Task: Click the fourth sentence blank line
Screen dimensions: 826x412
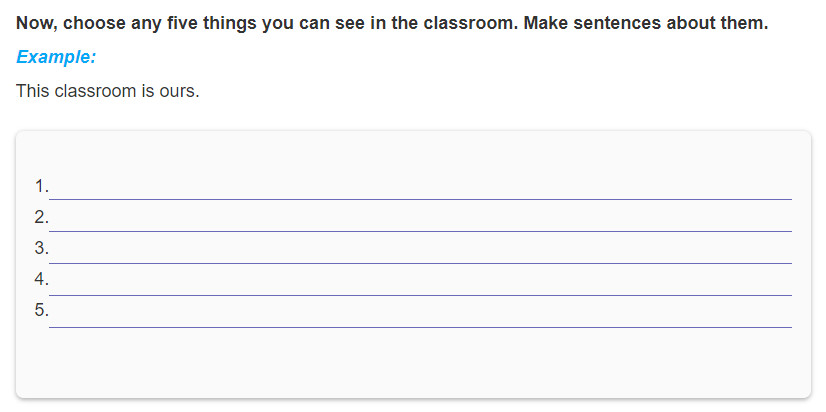Action: (x=420, y=285)
